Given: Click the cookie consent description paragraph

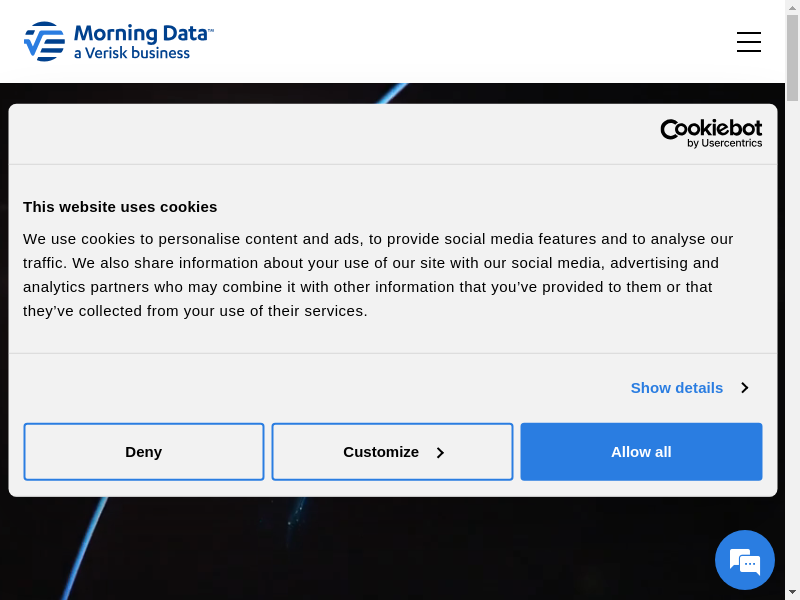Looking at the screenshot, I should pyautogui.click(x=380, y=275).
